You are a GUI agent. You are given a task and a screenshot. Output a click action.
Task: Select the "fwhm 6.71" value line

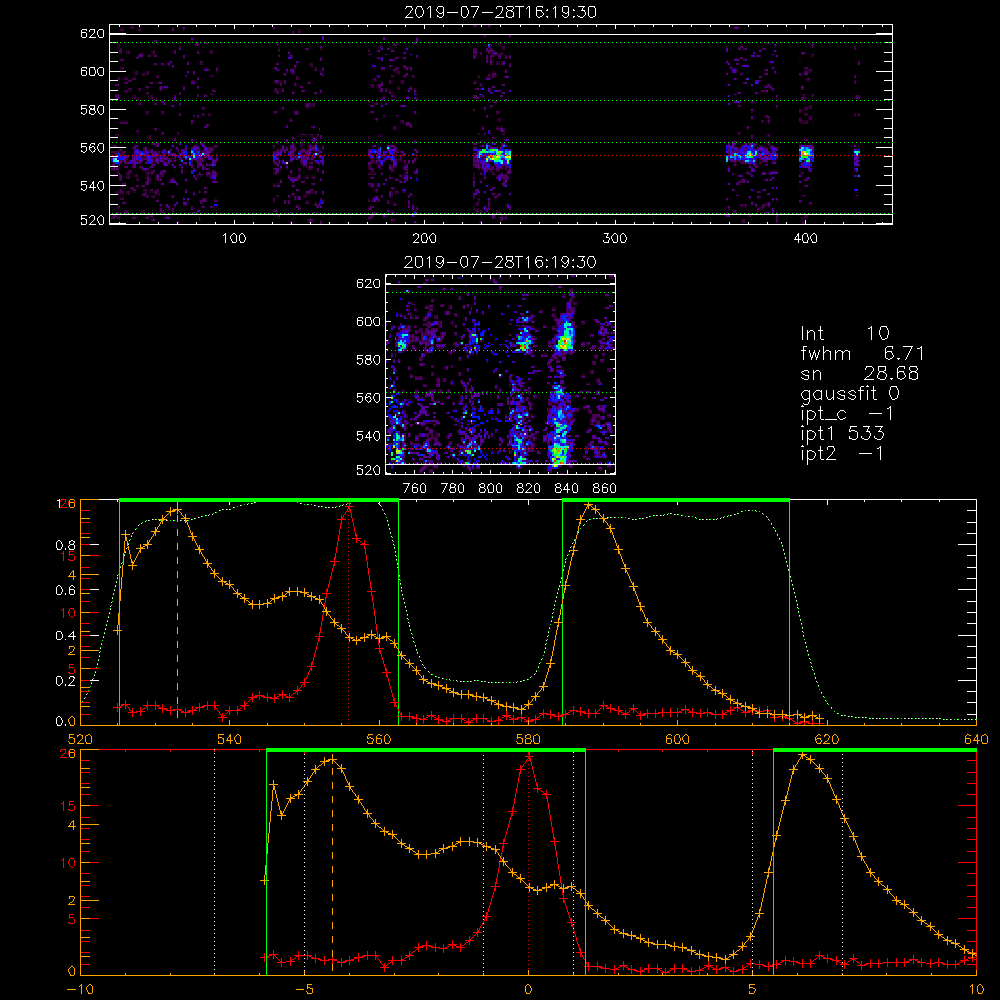click(x=862, y=353)
